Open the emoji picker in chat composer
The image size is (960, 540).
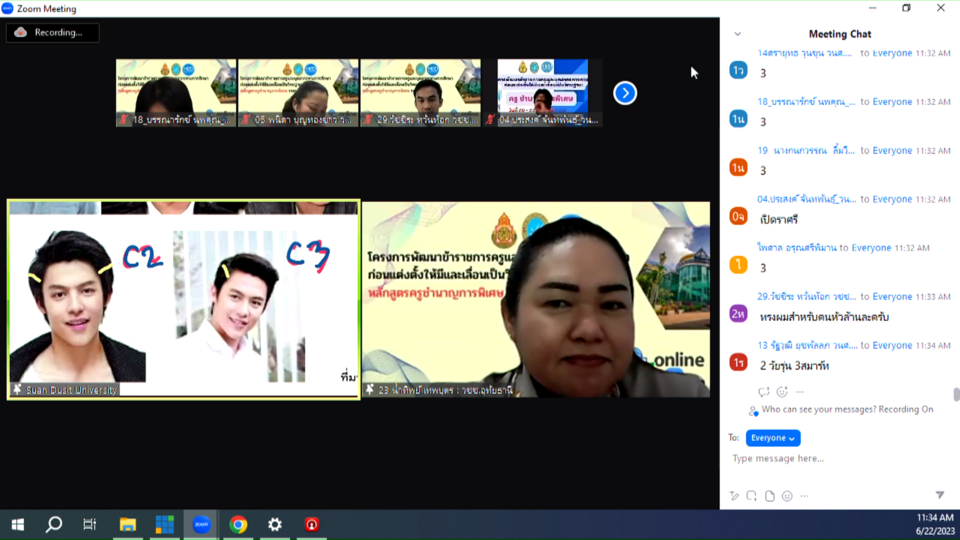(787, 496)
